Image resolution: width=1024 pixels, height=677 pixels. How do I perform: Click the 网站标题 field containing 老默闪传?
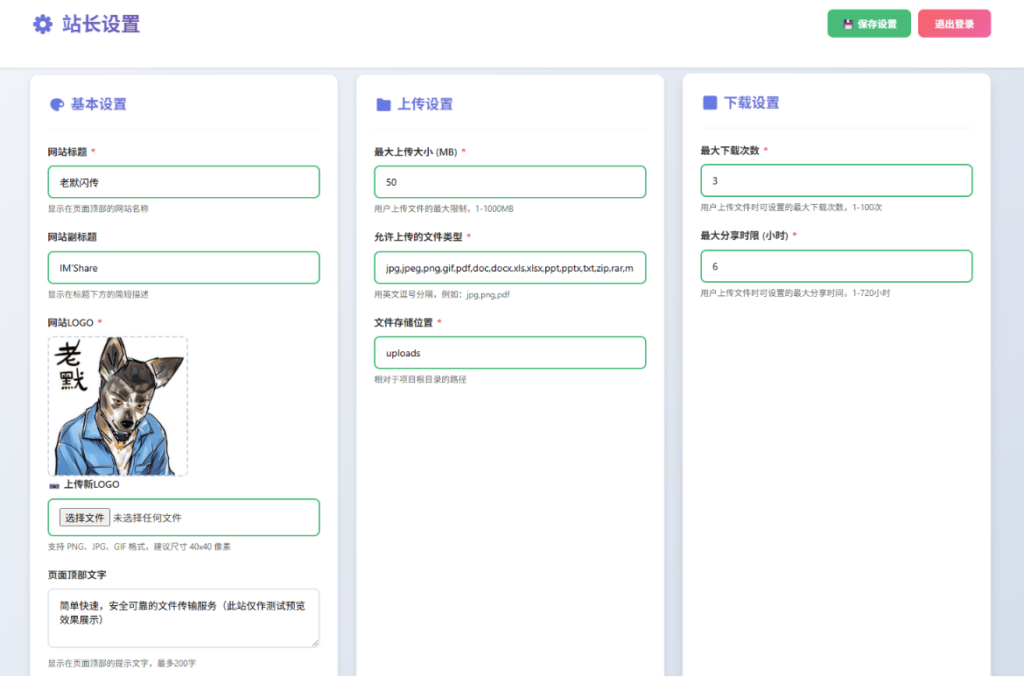(183, 181)
